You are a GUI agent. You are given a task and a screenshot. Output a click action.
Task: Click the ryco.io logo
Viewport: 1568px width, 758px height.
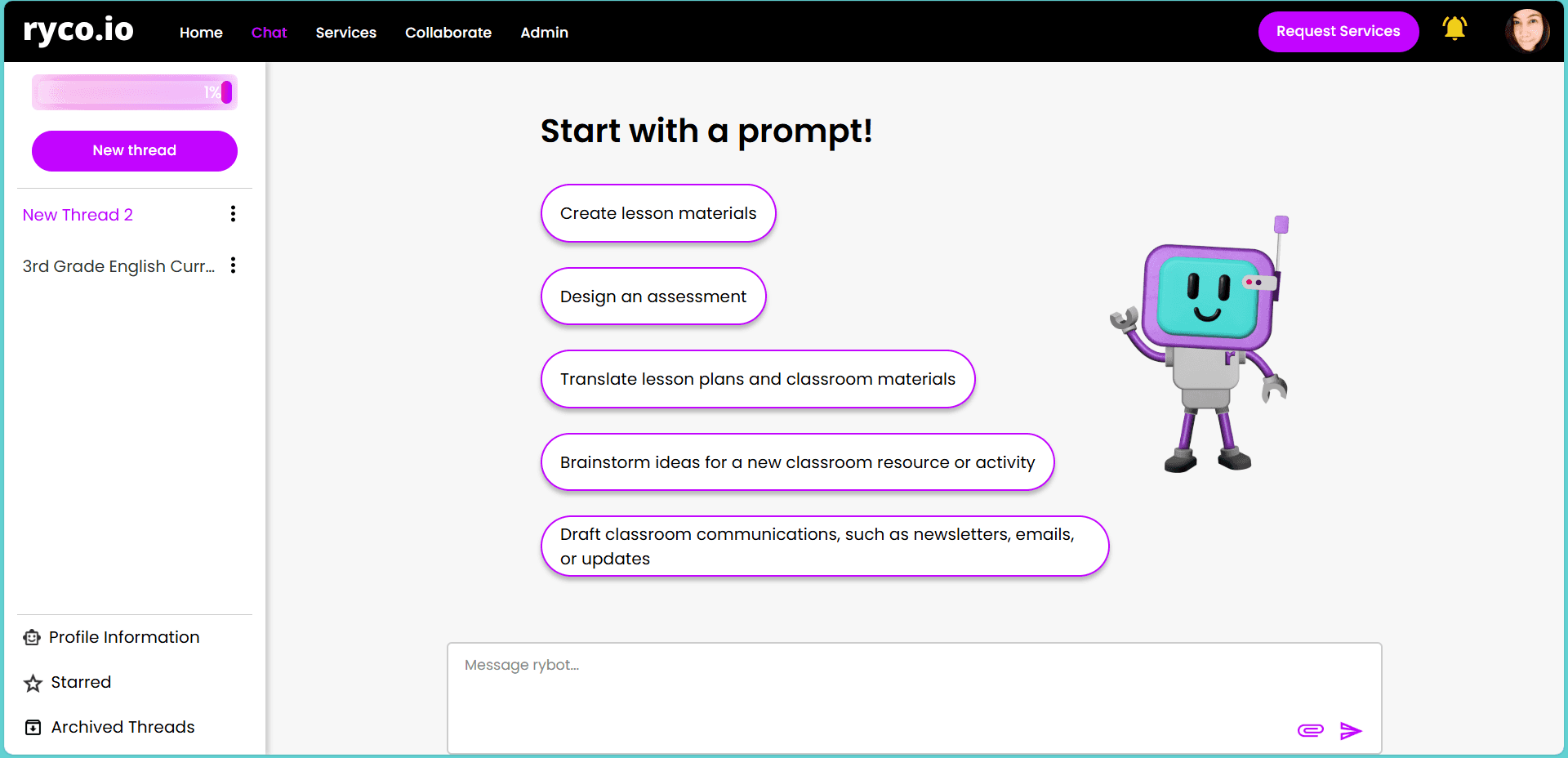click(x=78, y=30)
